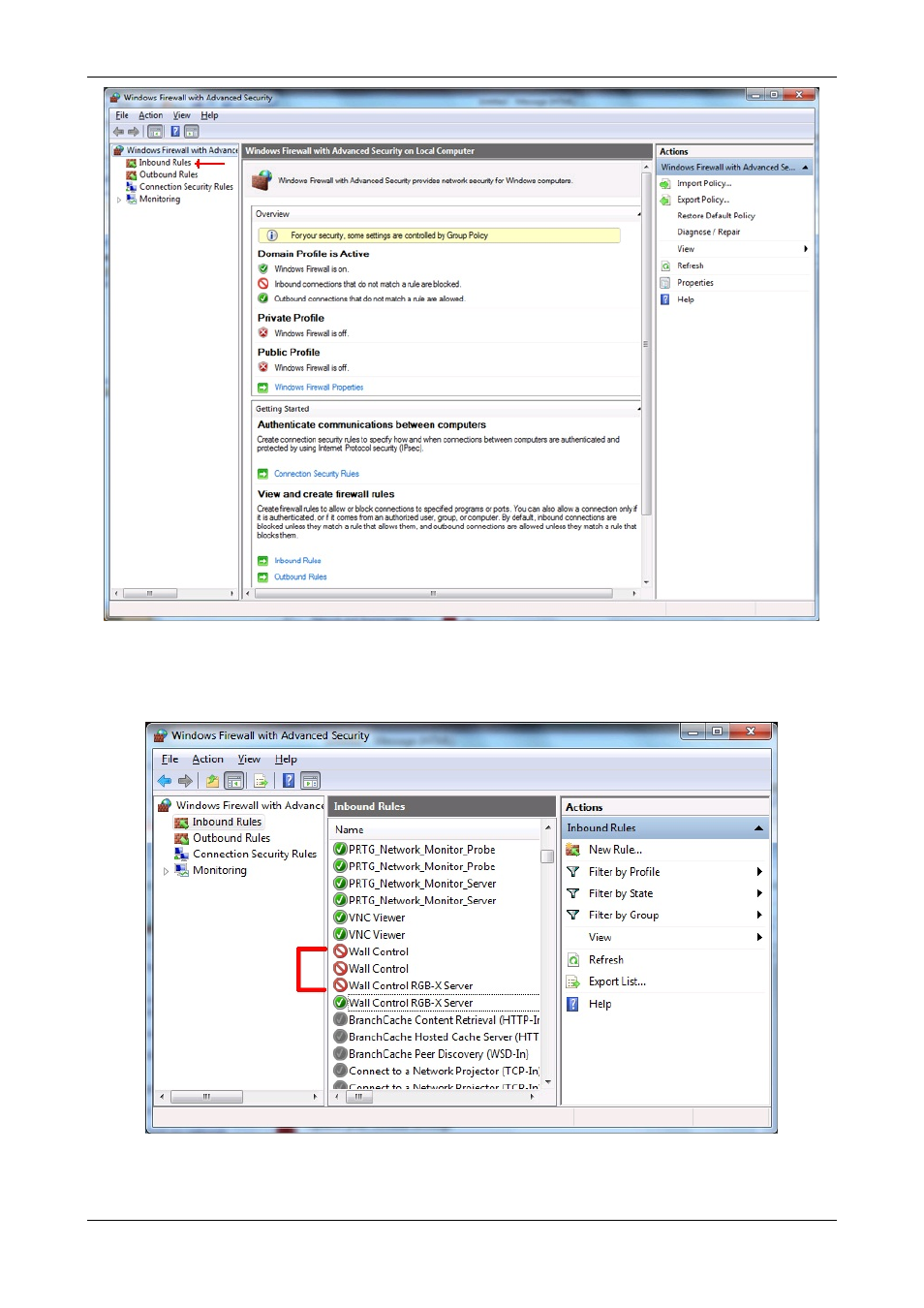Click the funnel icon beside Filter by Profile

click(572, 872)
